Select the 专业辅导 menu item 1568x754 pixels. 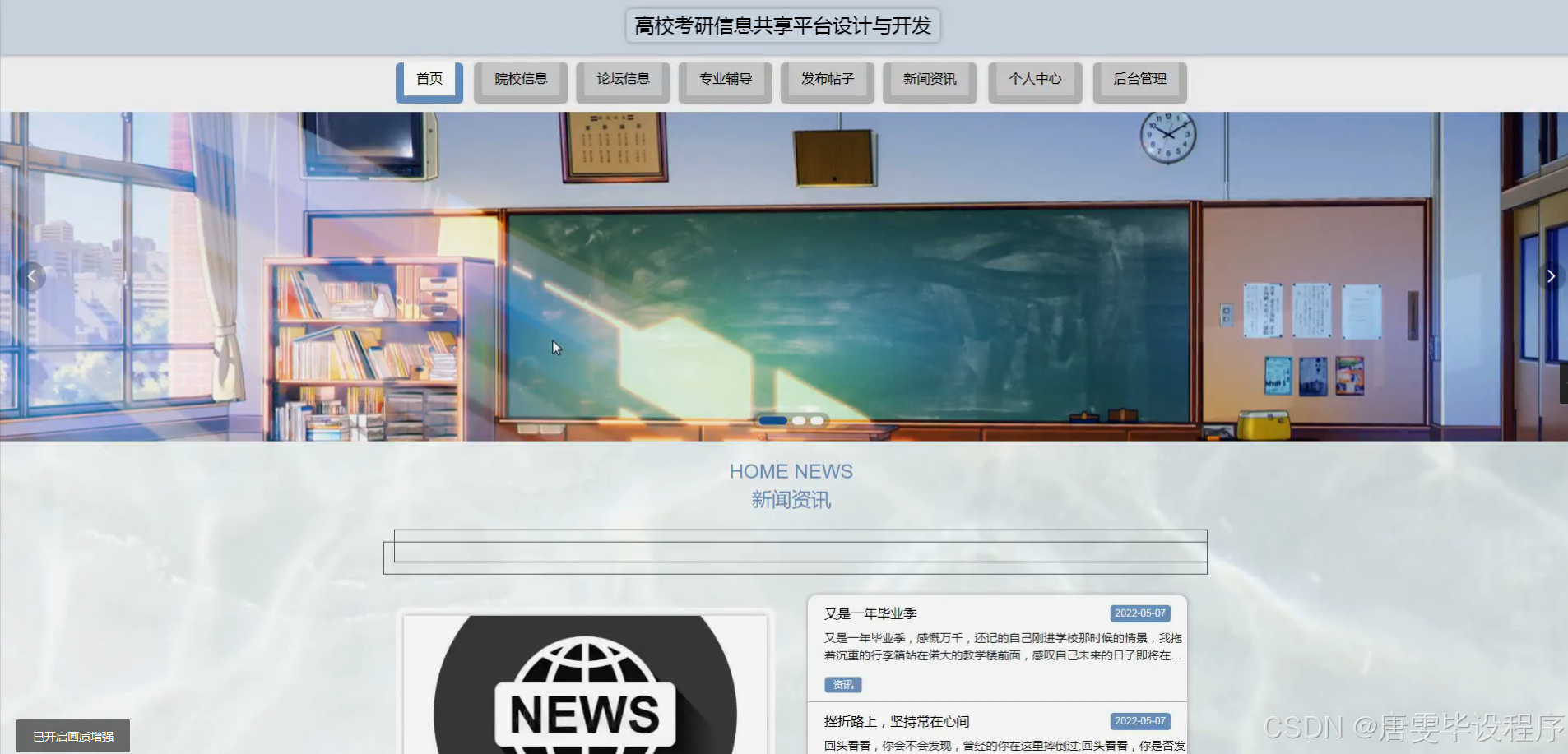pyautogui.click(x=726, y=82)
